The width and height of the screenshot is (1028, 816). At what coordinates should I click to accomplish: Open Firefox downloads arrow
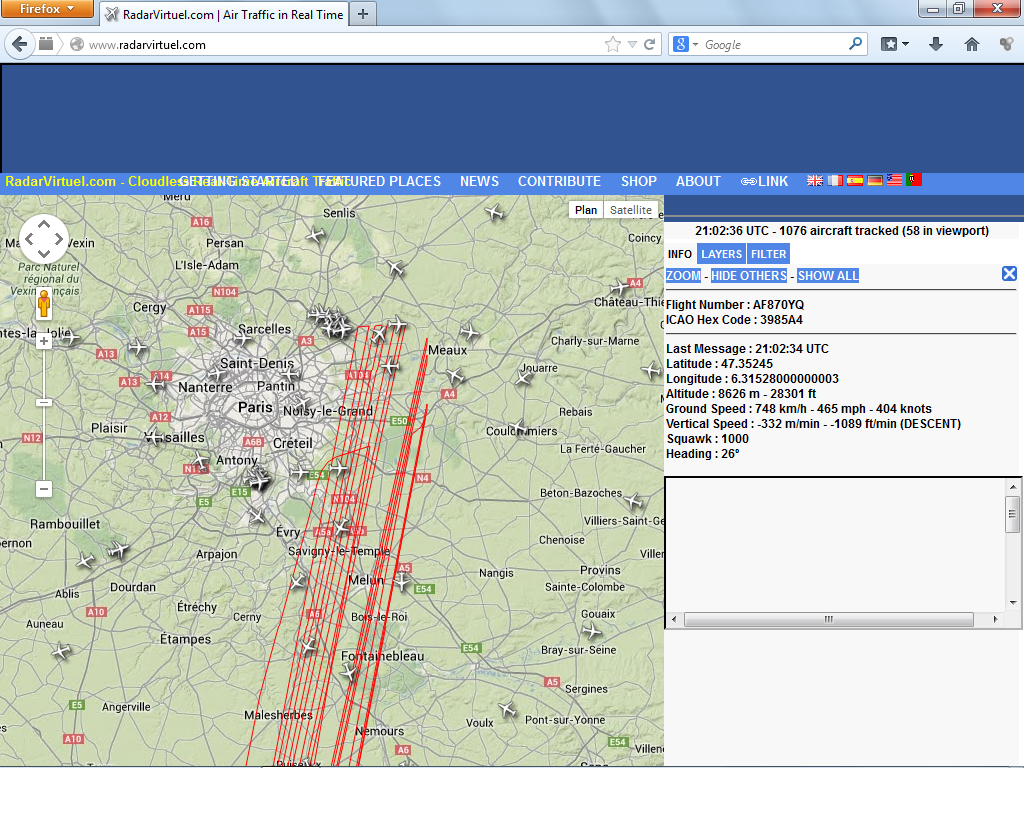936,45
